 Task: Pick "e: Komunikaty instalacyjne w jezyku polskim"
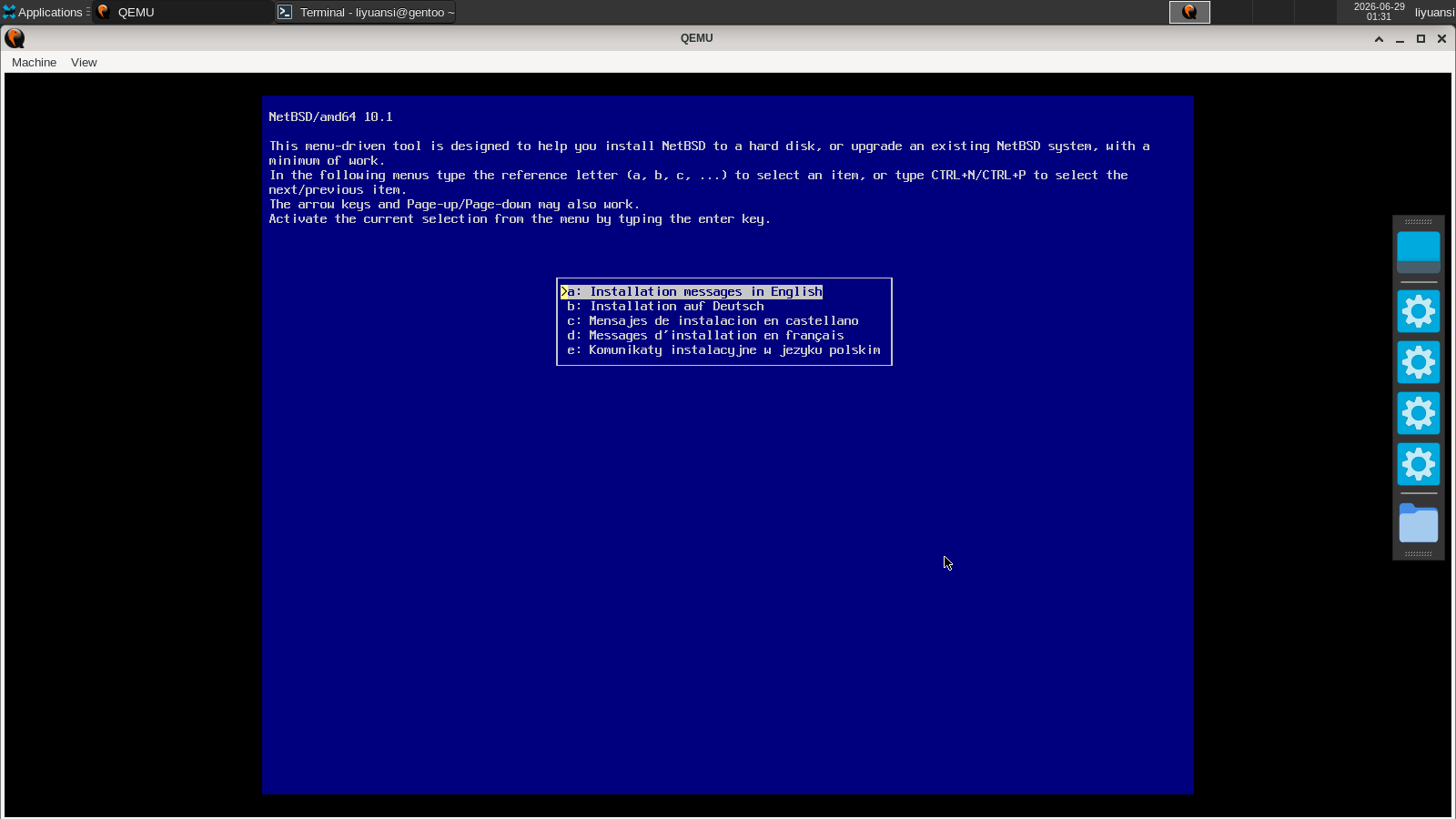[723, 350]
